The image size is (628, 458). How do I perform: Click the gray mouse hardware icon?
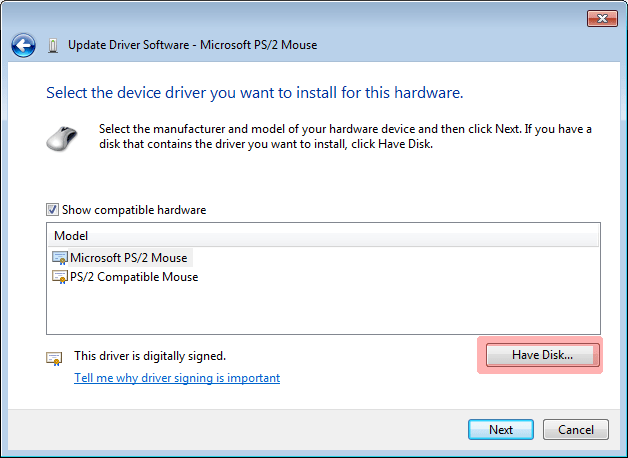coord(62,139)
